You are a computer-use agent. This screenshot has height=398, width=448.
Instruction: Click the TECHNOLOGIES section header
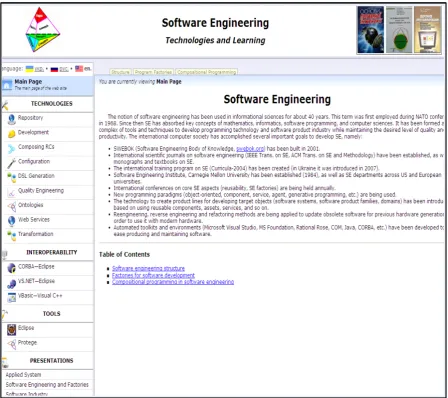[52, 104]
